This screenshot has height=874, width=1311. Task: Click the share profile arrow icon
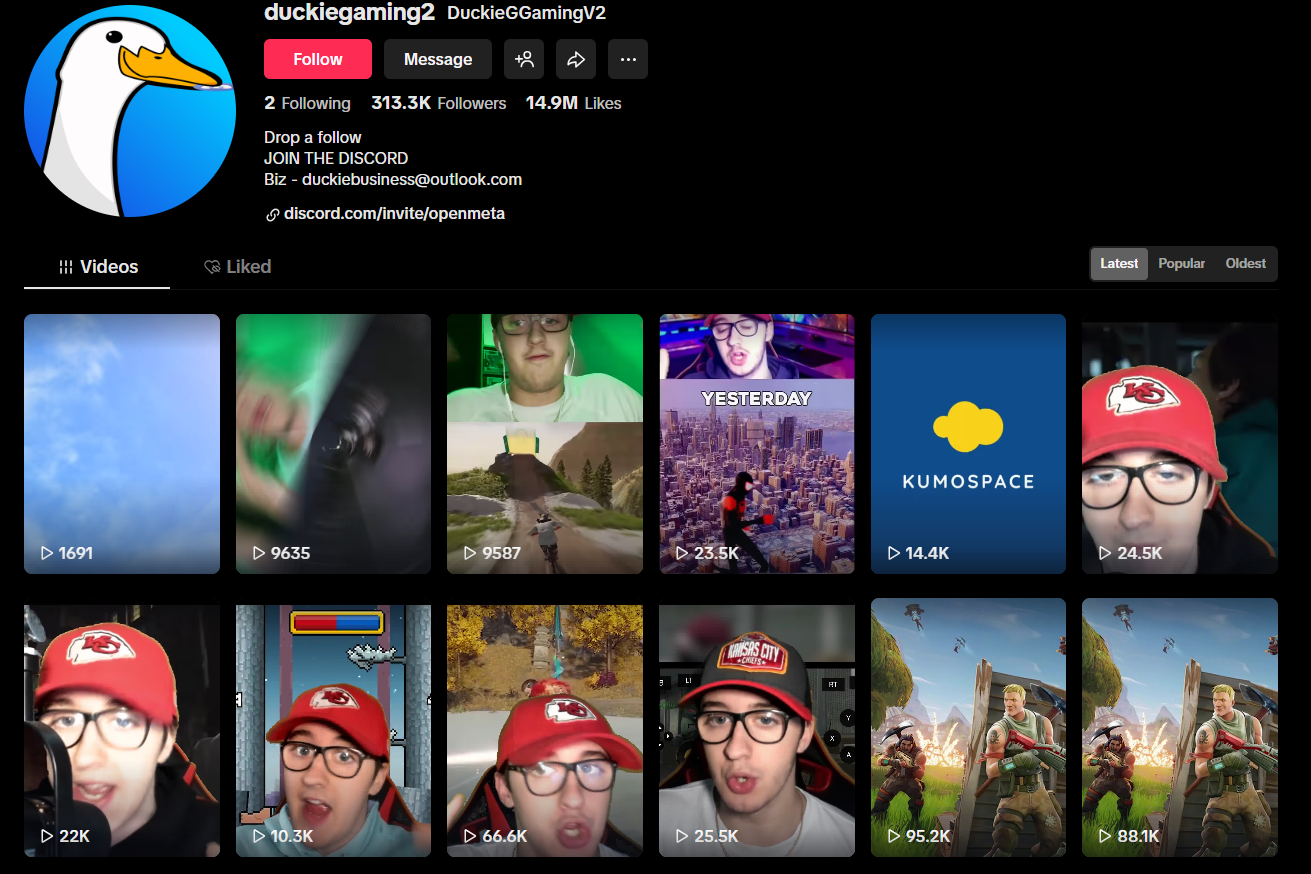tap(576, 59)
